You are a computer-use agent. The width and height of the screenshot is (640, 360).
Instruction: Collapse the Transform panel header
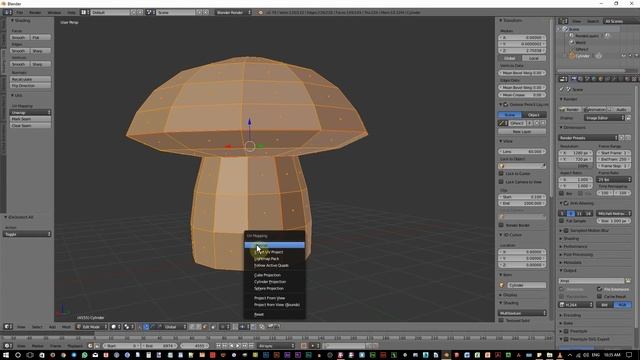pyautogui.click(x=511, y=20)
